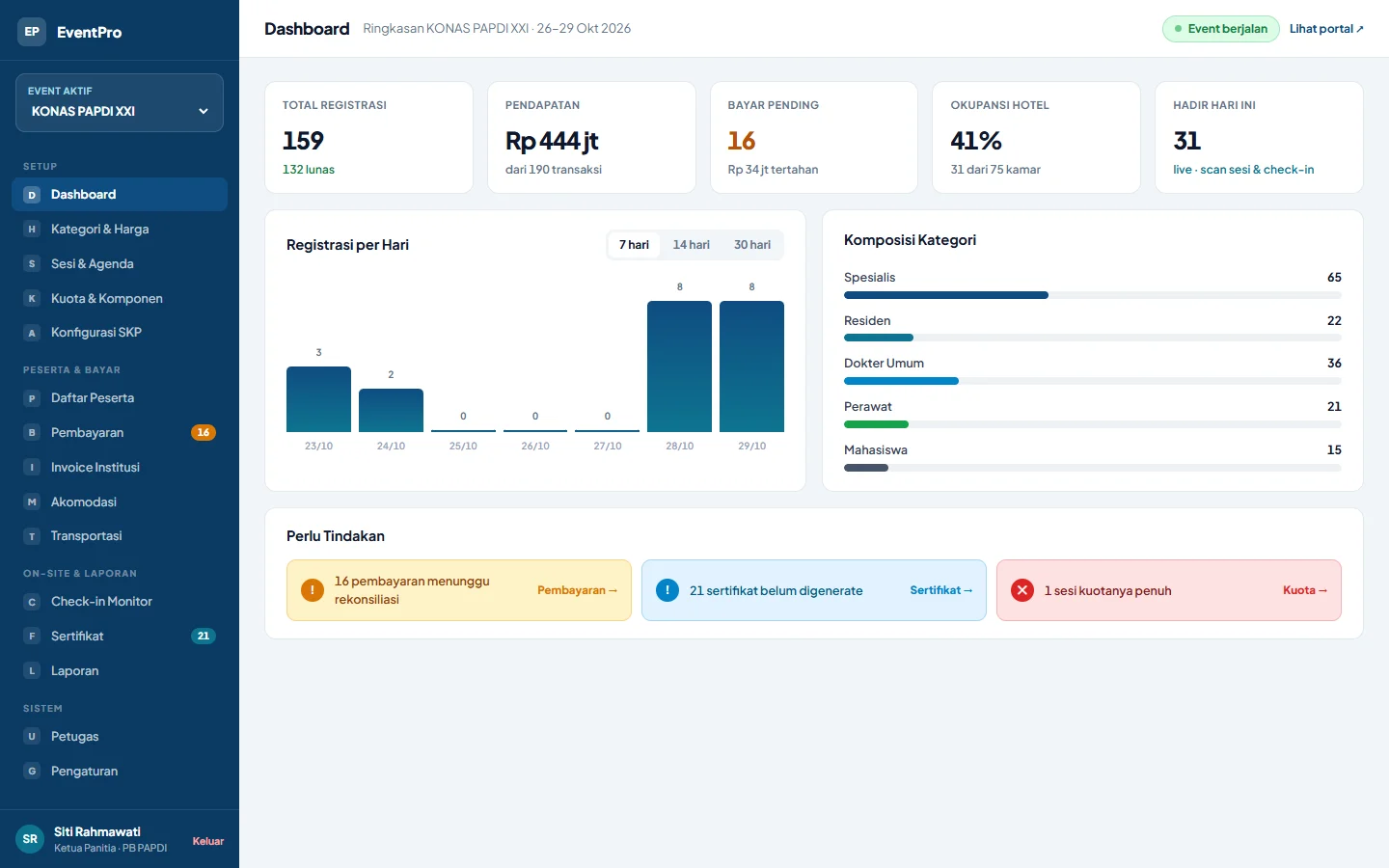Follow the Pembayaran → action link
This screenshot has height=868, width=1389.
coord(577,590)
